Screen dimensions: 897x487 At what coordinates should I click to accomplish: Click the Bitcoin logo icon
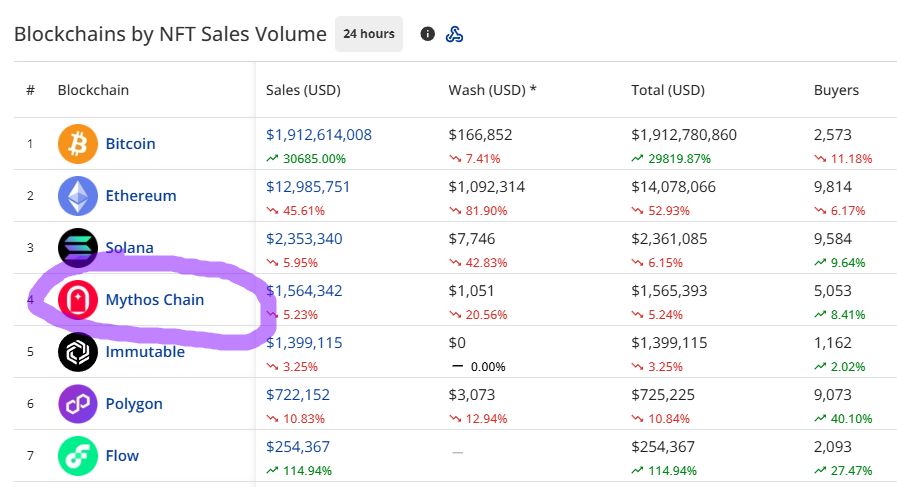78,144
